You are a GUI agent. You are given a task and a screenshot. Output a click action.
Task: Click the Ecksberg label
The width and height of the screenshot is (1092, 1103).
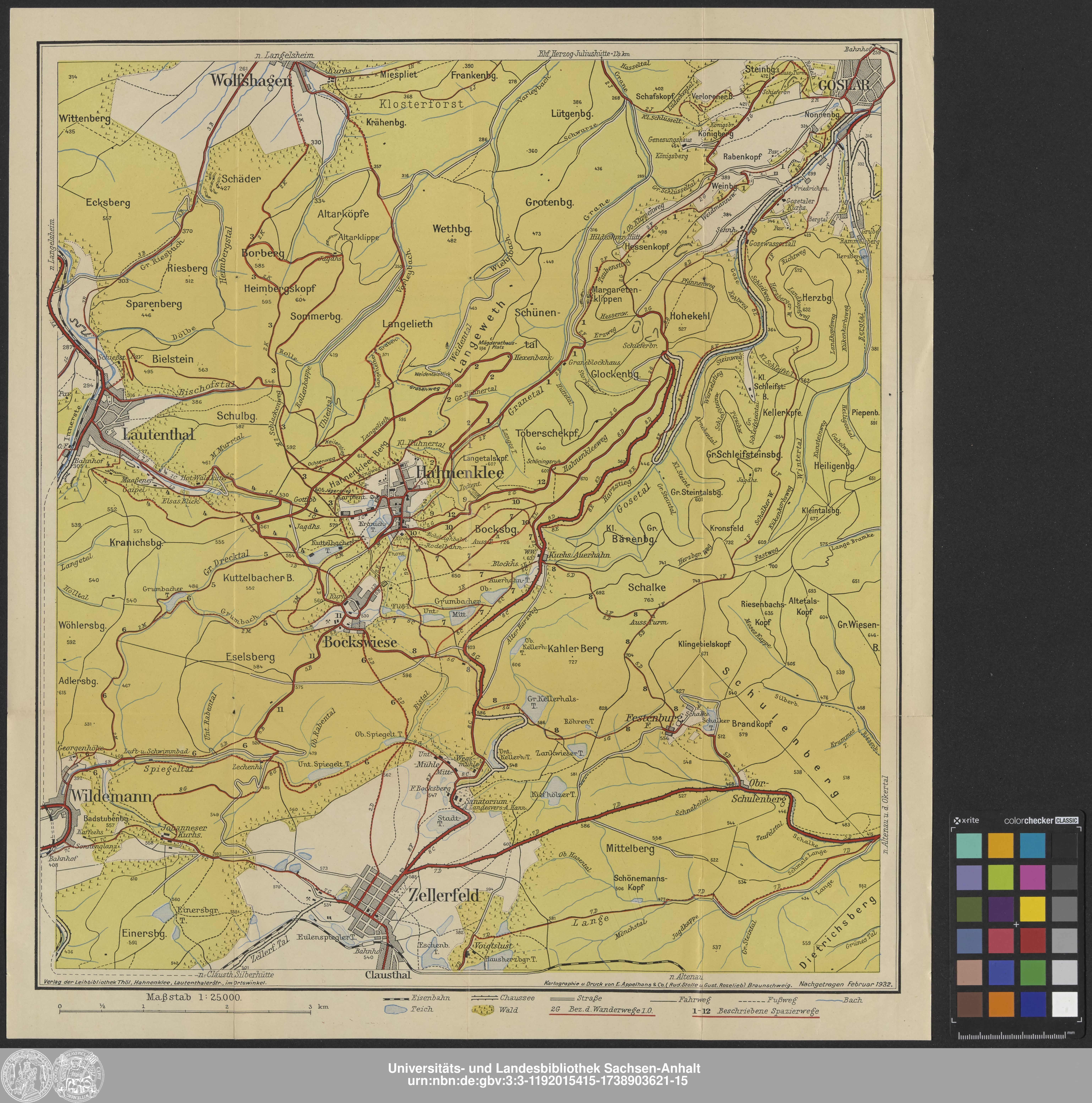coord(108,203)
